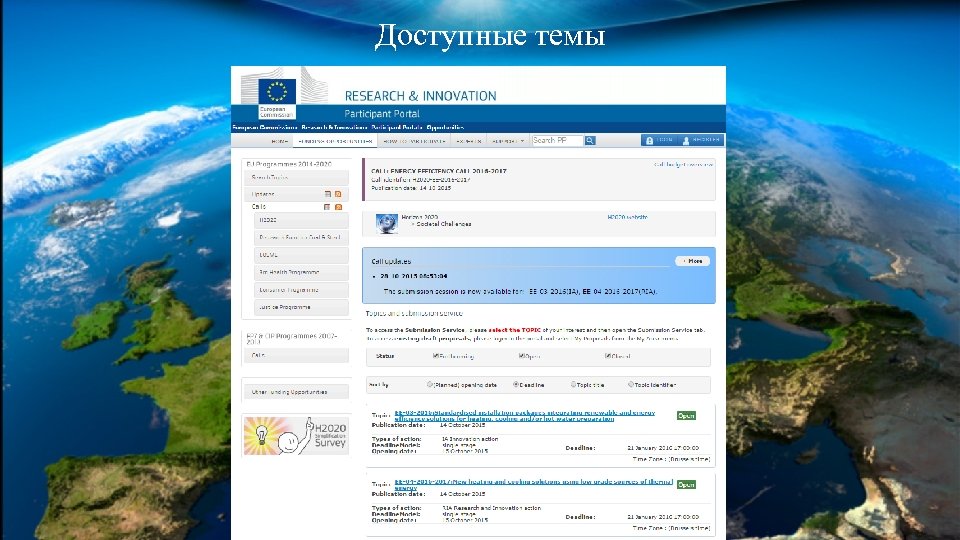Click the Search PP input field

[x=557, y=140]
